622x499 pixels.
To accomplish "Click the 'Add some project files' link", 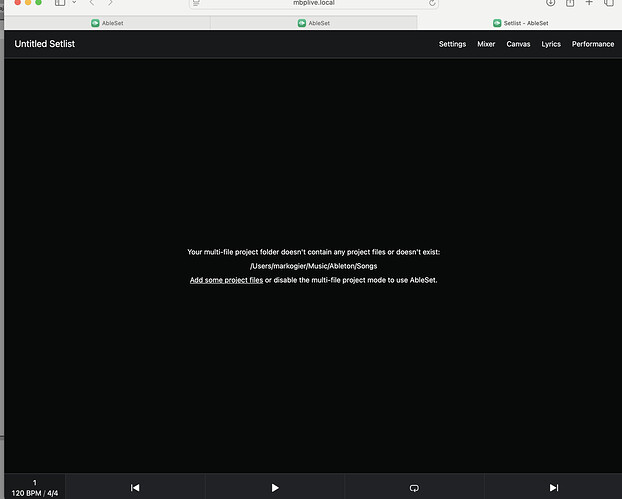I will [x=226, y=280].
